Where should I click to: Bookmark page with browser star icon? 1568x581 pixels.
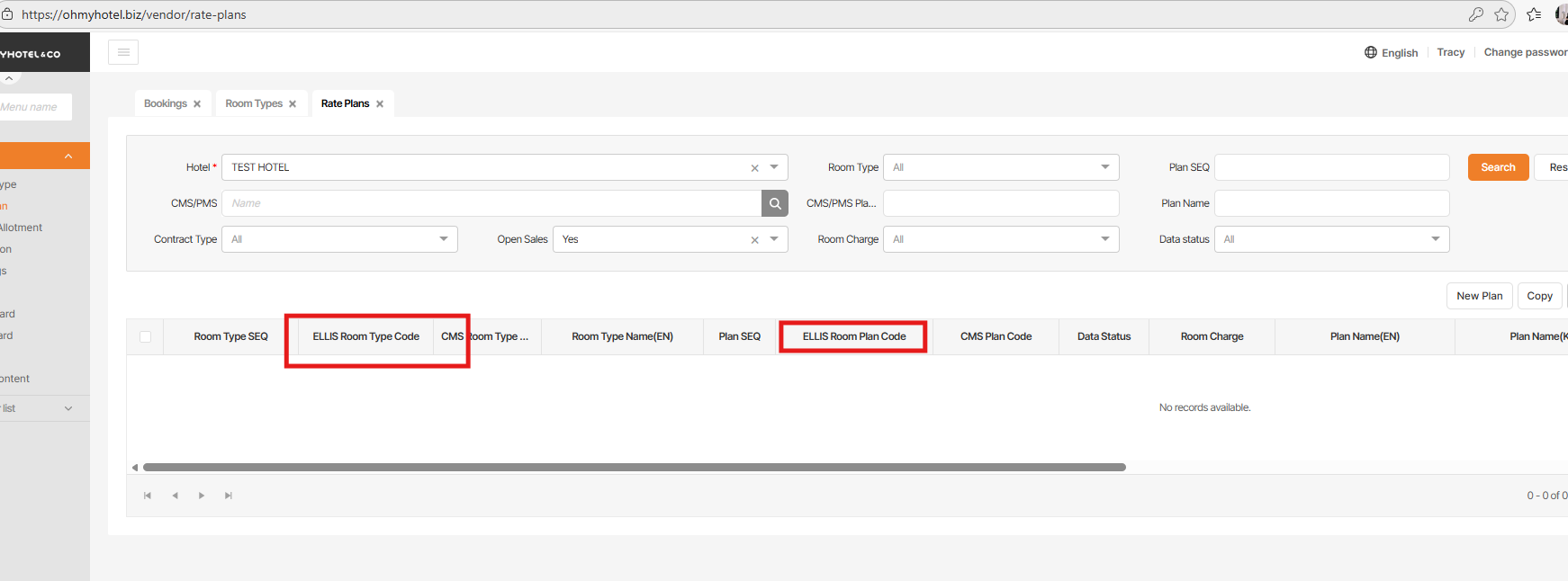[x=1501, y=14]
